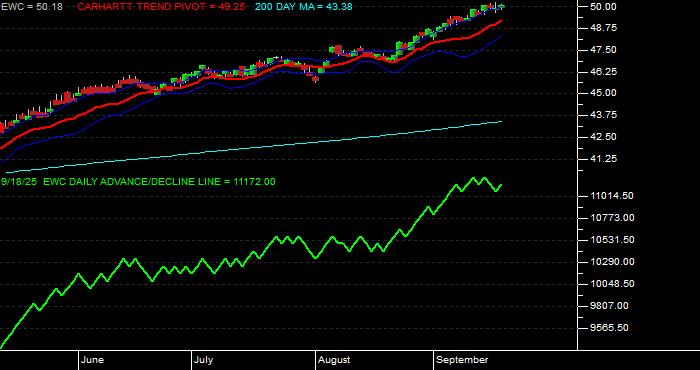The width and height of the screenshot is (700, 370).
Task: Click the 46.25 price axis value
Action: pyautogui.click(x=603, y=71)
